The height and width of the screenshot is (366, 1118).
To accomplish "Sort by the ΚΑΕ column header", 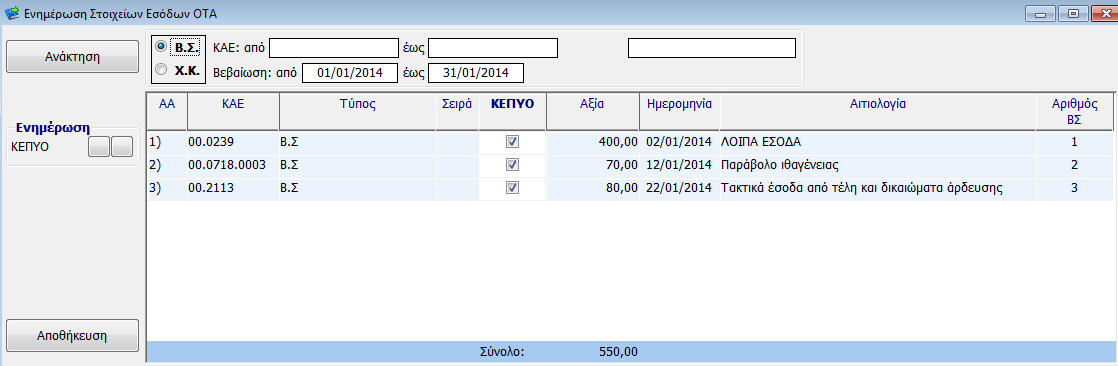I will (x=233, y=111).
